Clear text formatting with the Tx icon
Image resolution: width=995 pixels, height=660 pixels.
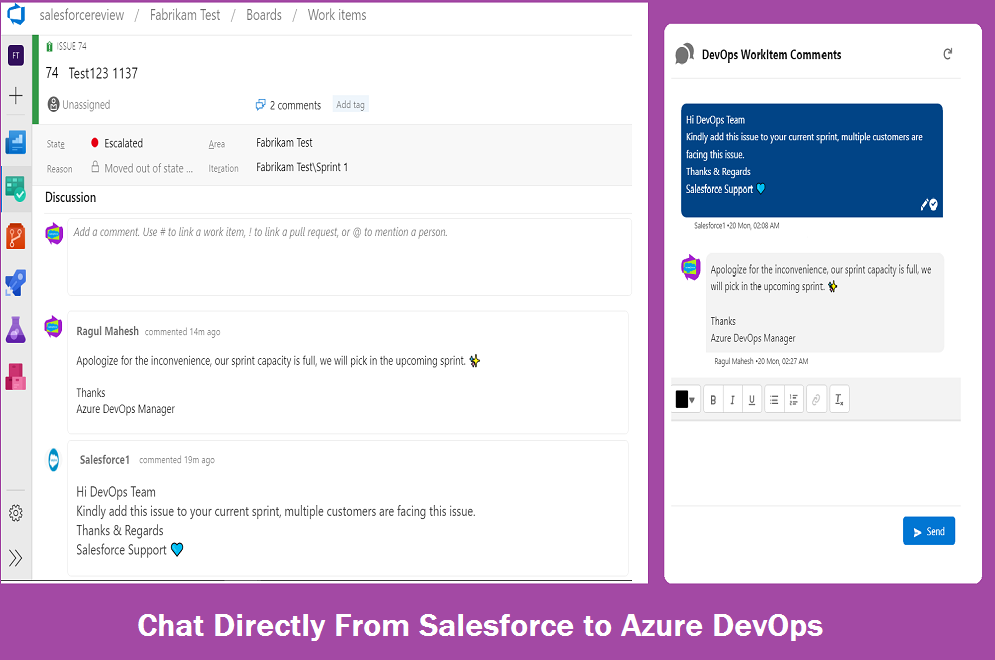839,399
